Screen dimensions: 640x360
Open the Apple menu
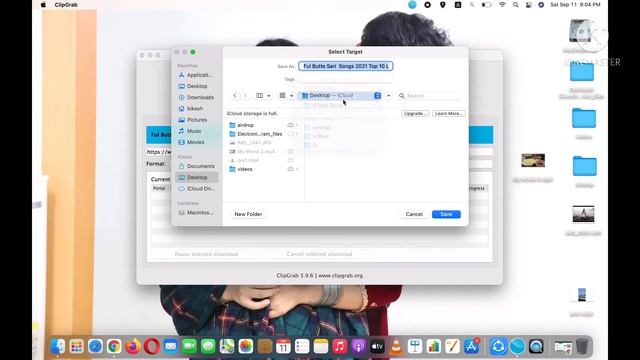[x=43, y=4]
